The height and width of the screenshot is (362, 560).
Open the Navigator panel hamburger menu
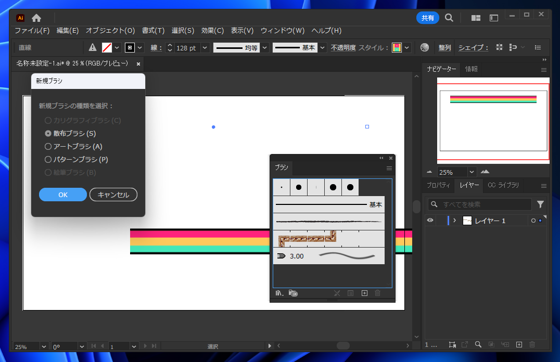[544, 70]
